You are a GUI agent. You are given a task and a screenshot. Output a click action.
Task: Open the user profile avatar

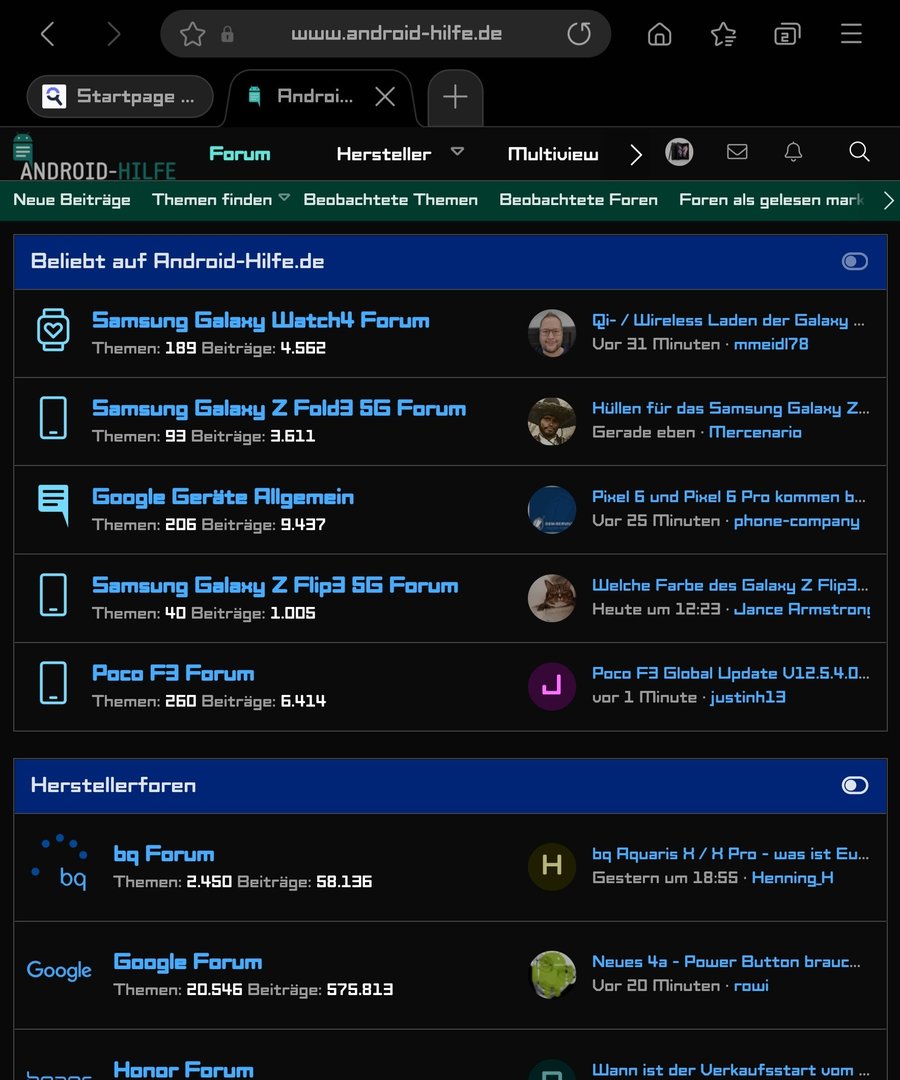point(679,152)
